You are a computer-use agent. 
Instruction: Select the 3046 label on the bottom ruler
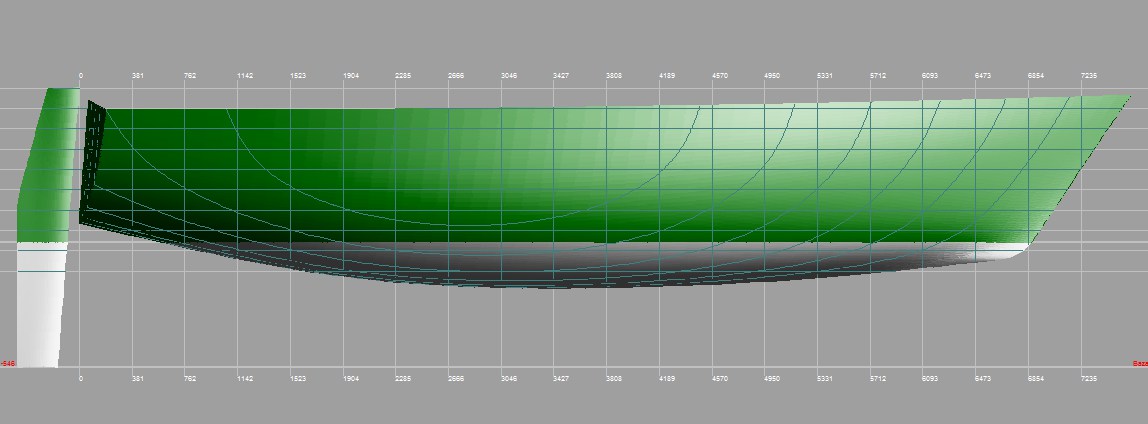(x=509, y=379)
